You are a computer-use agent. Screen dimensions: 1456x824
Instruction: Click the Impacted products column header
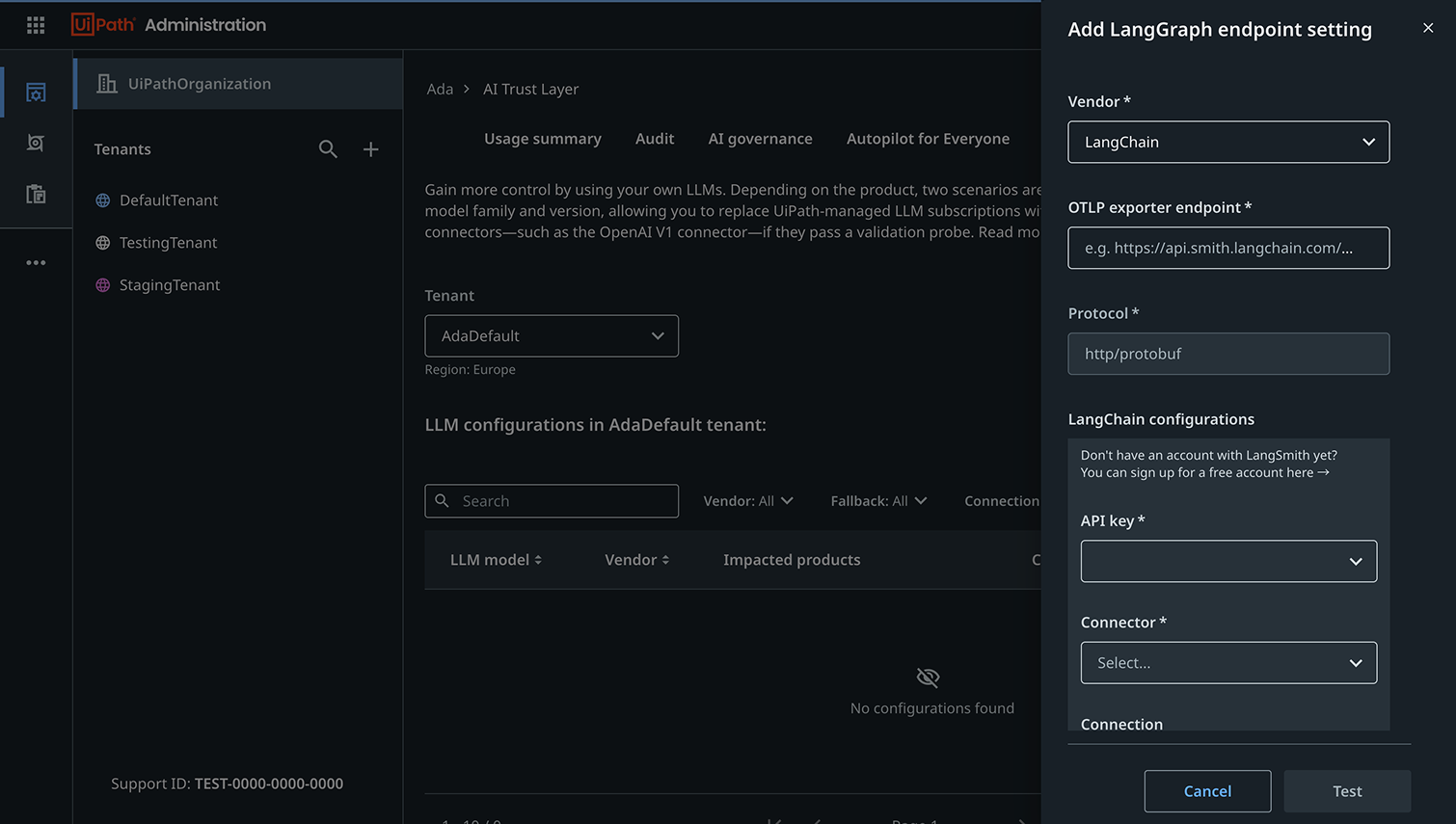click(x=792, y=560)
